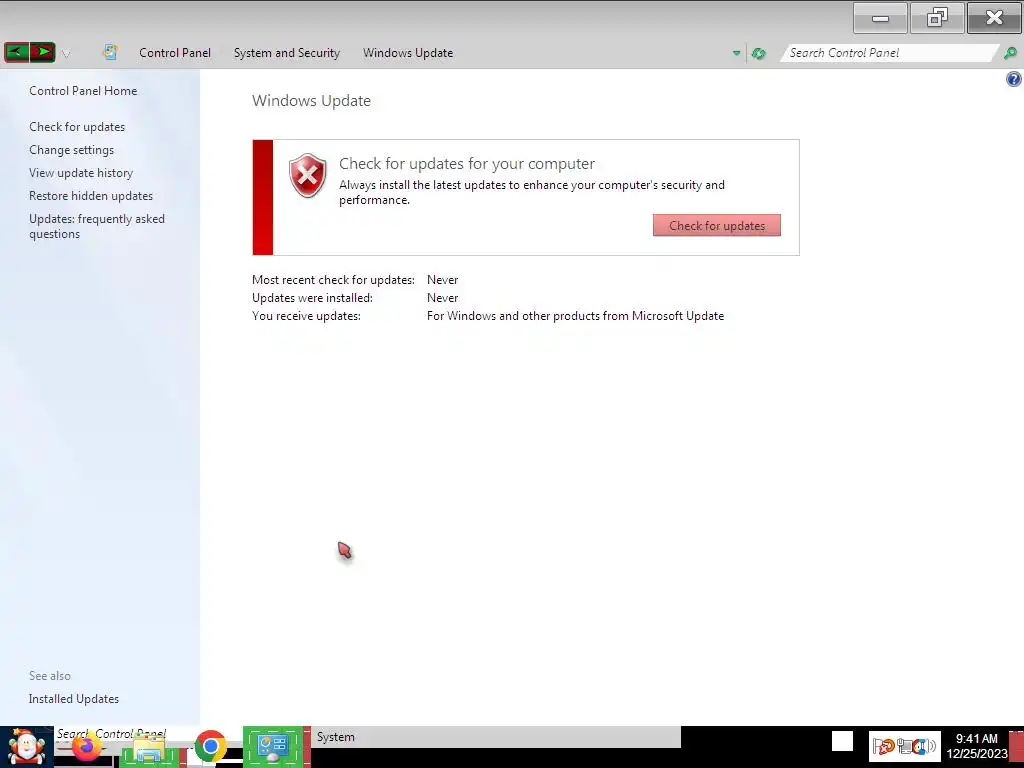Click the Show desktop strip
Image resolution: width=1024 pixels, height=768 pixels.
(x=1017, y=746)
